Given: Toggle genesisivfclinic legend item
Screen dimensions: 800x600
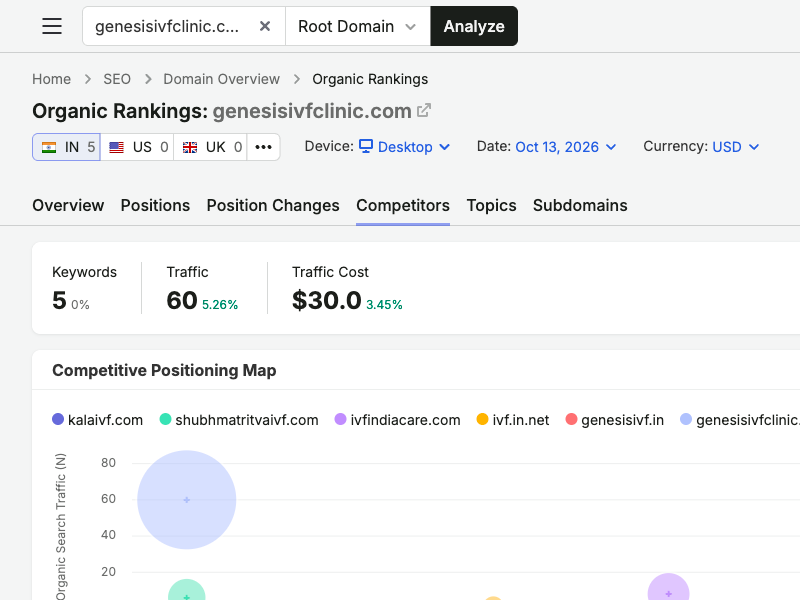Looking at the screenshot, I should point(740,420).
